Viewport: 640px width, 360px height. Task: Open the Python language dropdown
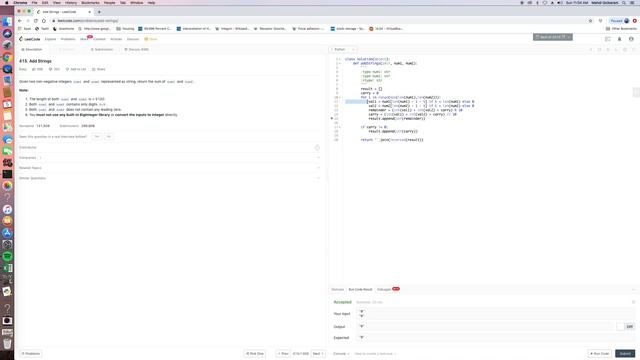point(343,50)
